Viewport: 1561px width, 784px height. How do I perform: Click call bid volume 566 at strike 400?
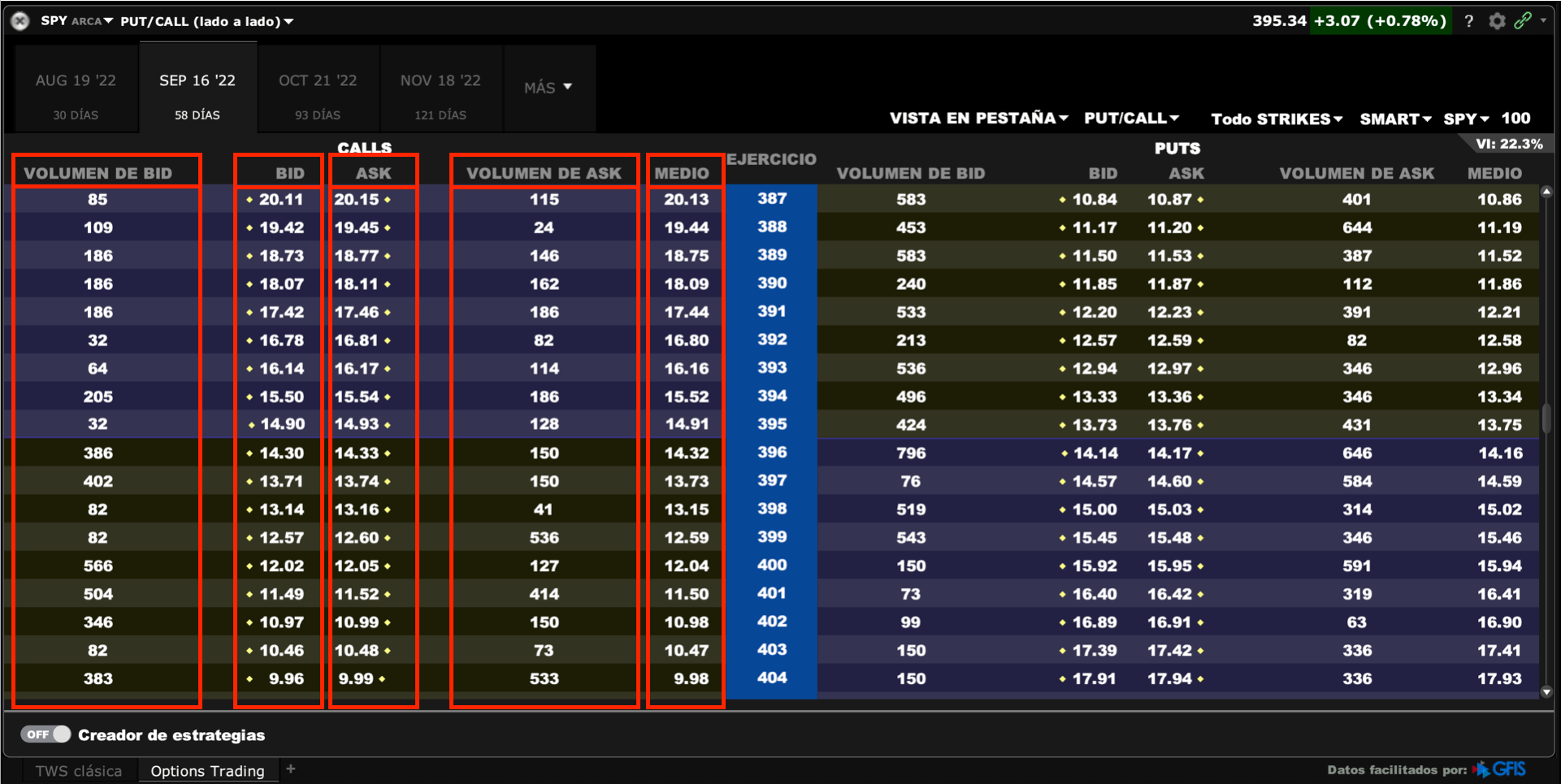[98, 565]
